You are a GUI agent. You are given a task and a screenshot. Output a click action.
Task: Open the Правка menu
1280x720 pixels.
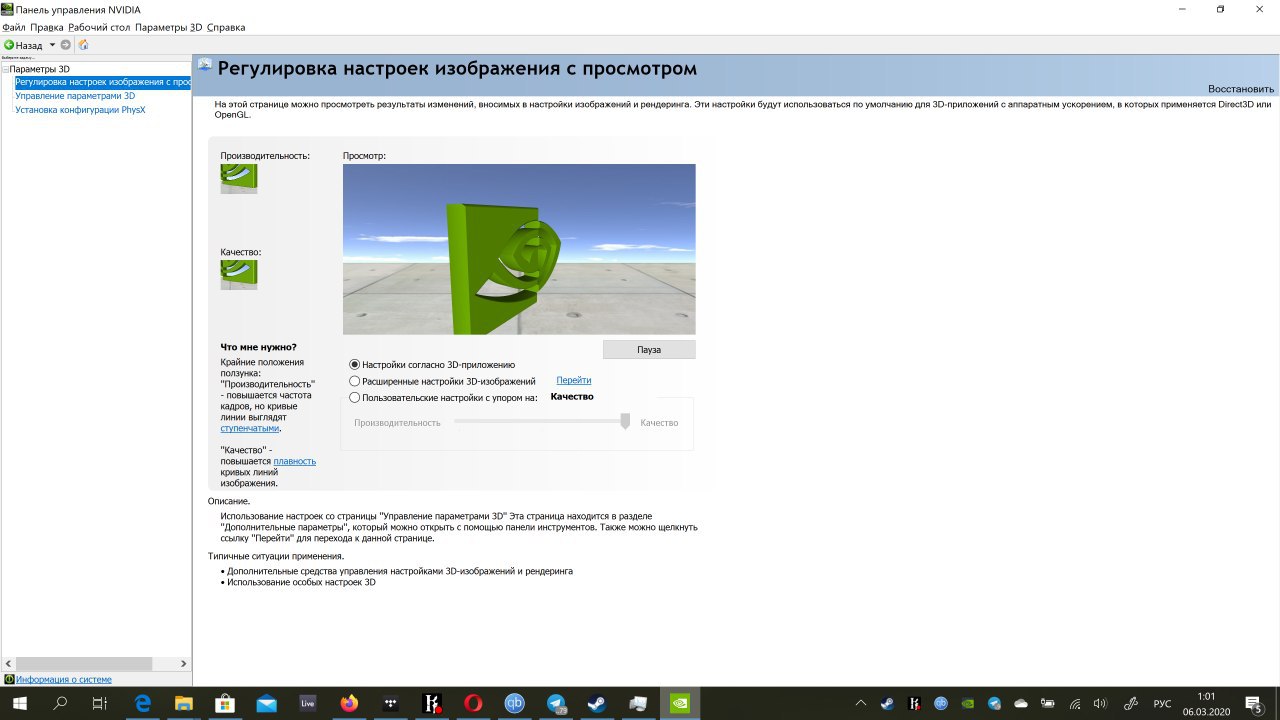[47, 27]
